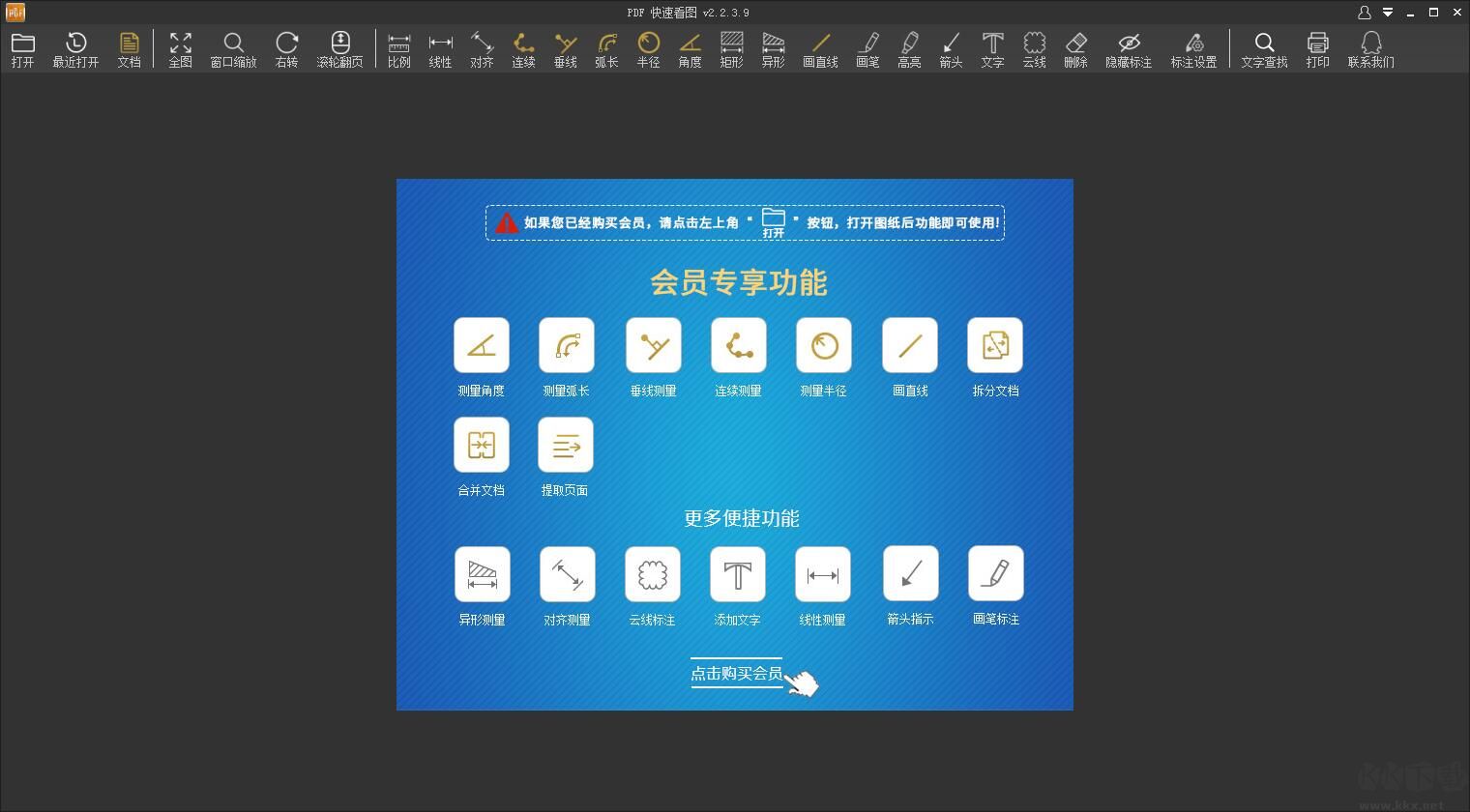
Task: Click the 点击购买会员 purchase membership button
Action: click(736, 674)
